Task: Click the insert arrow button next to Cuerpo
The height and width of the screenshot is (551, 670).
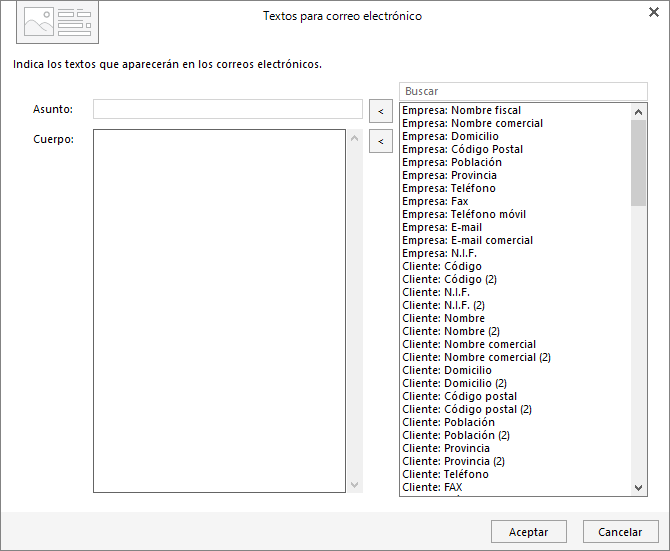Action: 381,141
